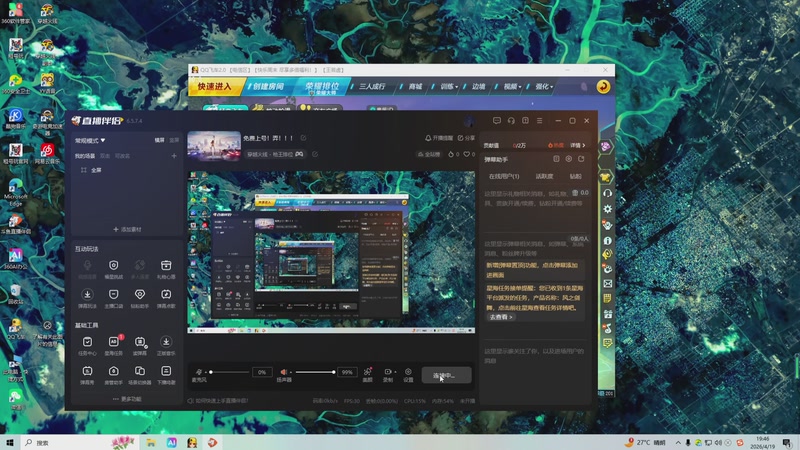
Task: Switch to 活跃度 tab in 弹幕助手
Action: (544, 176)
